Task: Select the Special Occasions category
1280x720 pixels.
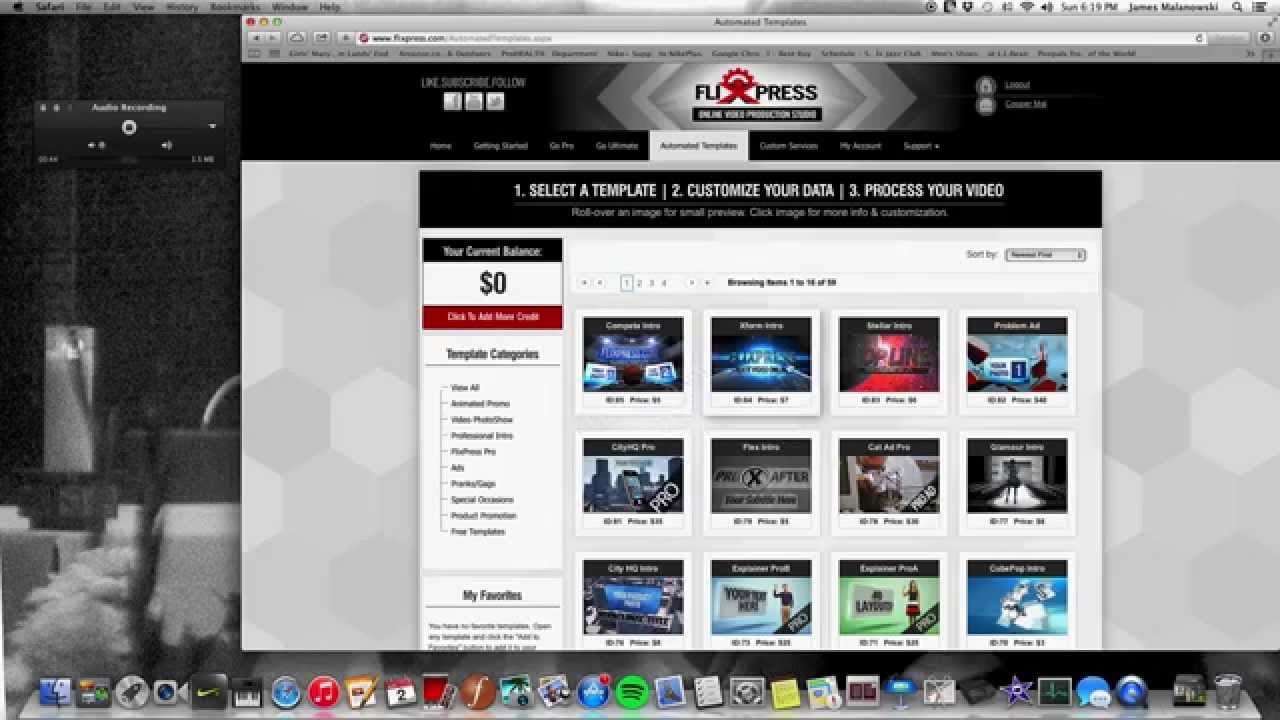Action: (x=482, y=500)
